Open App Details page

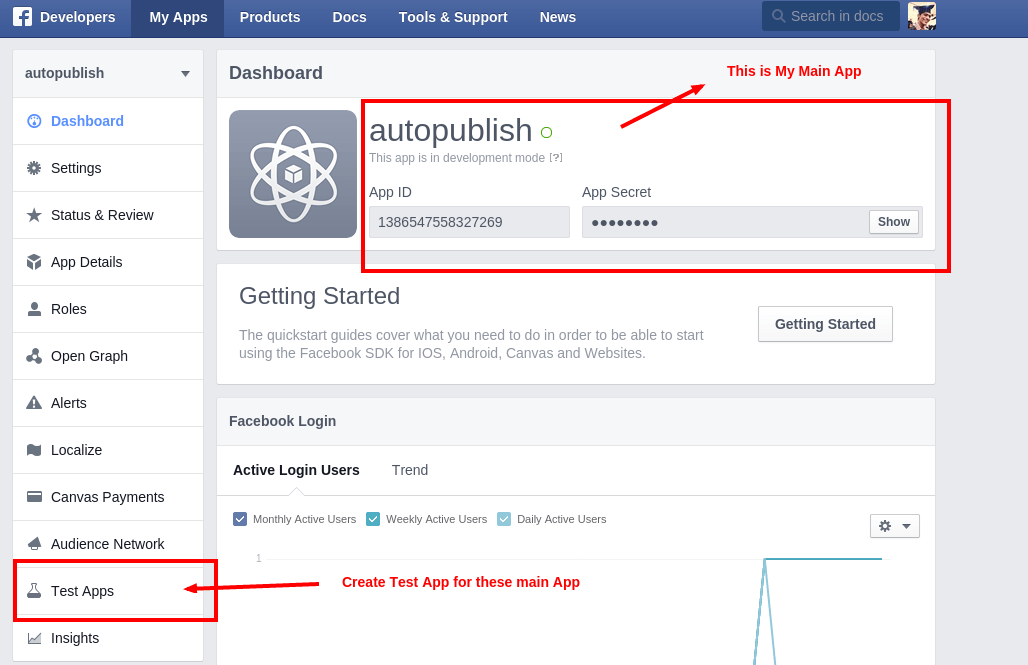pyautogui.click(x=108, y=262)
